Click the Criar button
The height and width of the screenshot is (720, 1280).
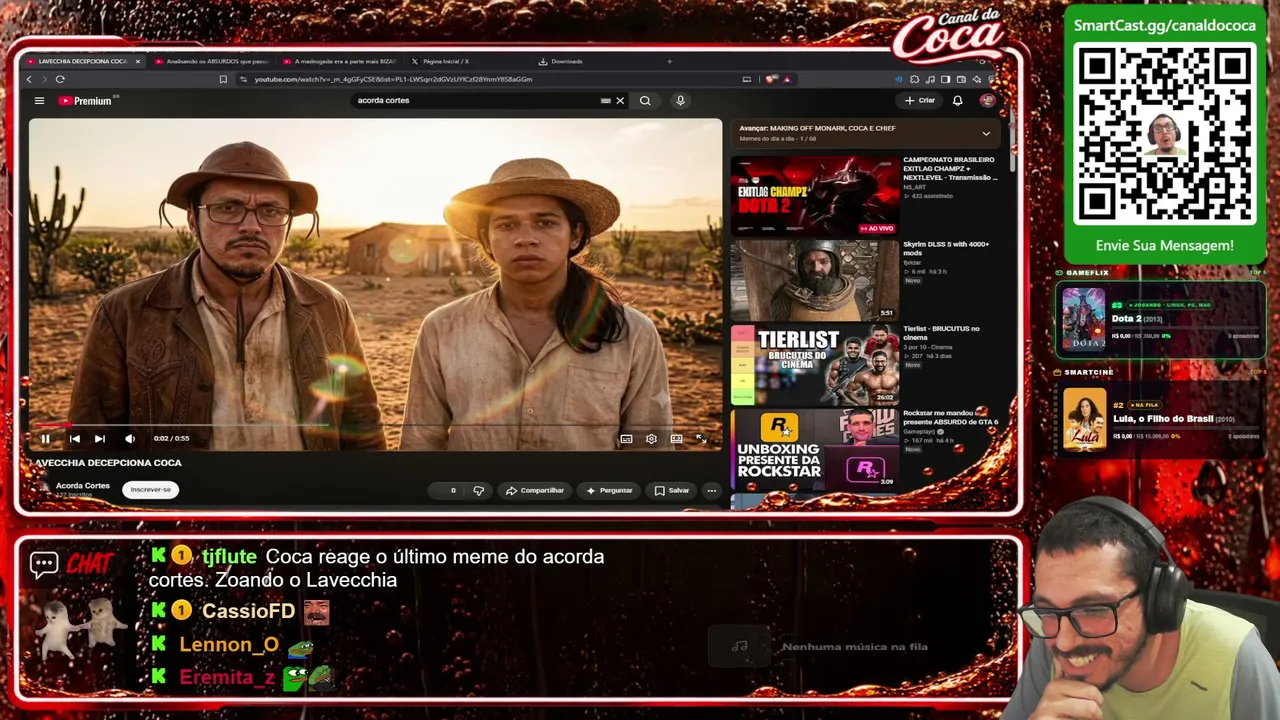click(x=920, y=100)
